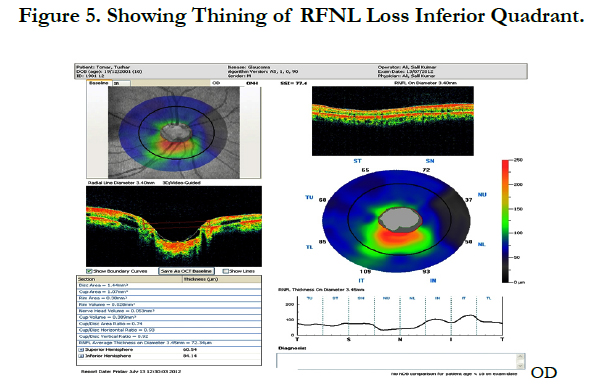The image size is (596, 391).
Task: Click the SN sector label above the map
Action: 430,161
